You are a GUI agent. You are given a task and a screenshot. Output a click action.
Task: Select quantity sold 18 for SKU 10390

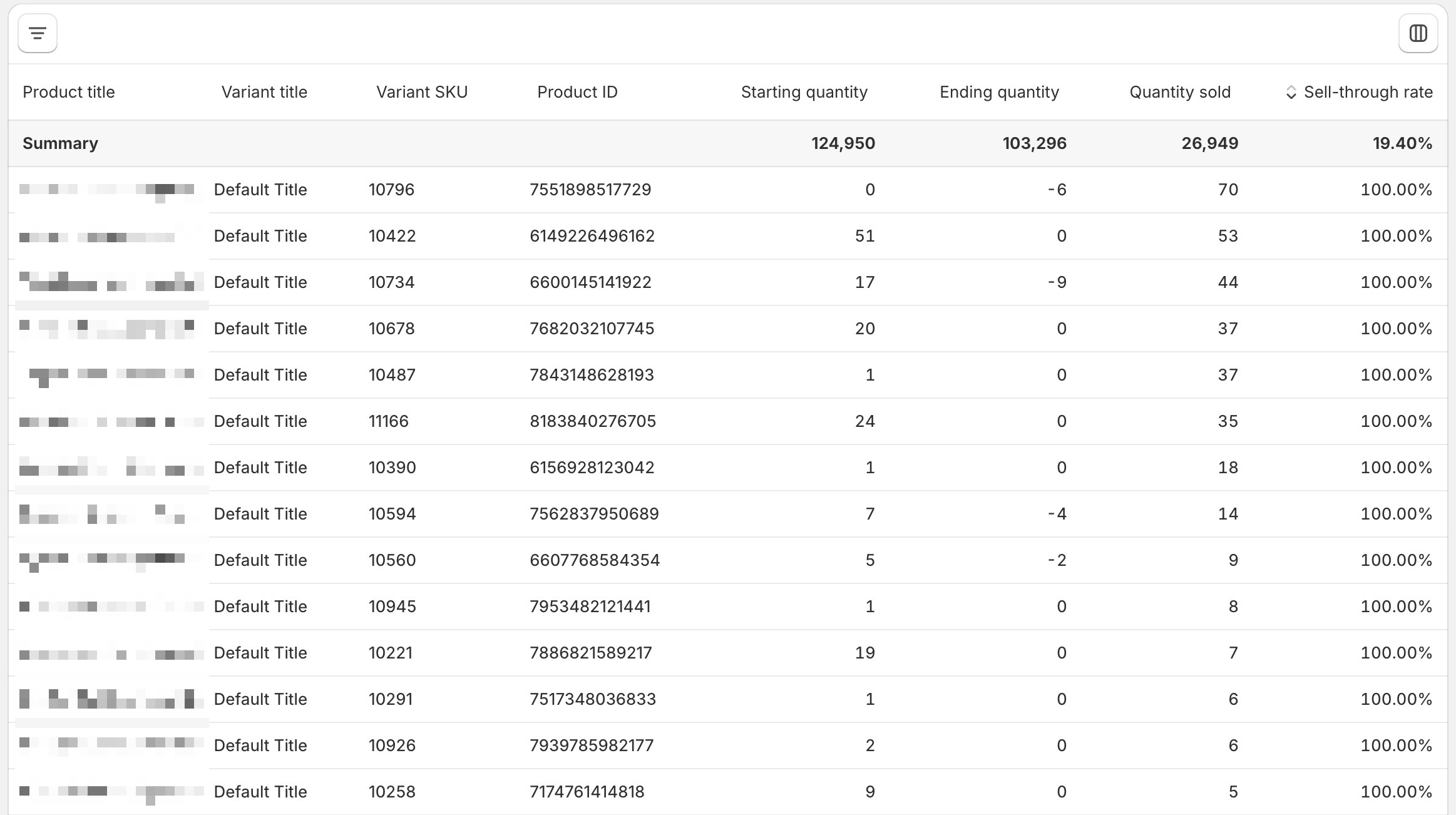pyautogui.click(x=1228, y=468)
